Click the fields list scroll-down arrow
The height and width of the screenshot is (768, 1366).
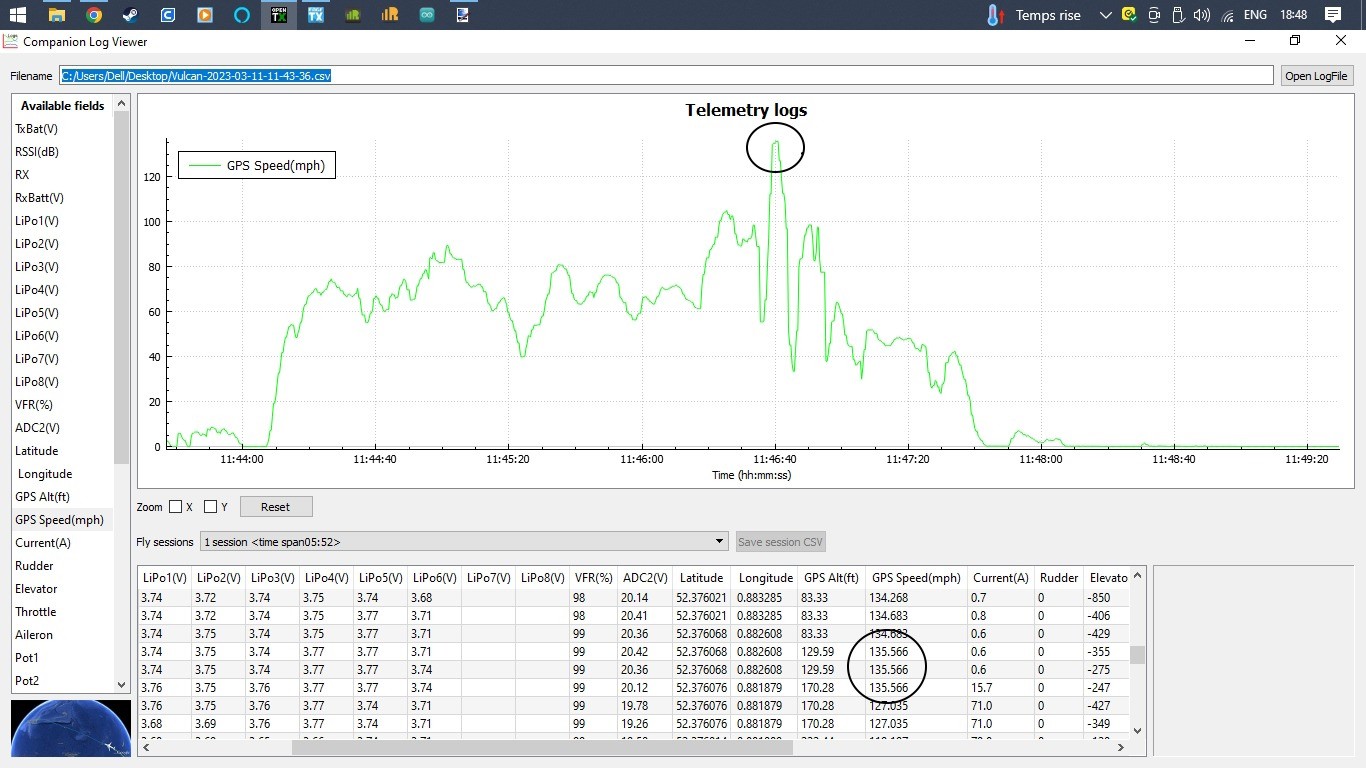tap(122, 685)
